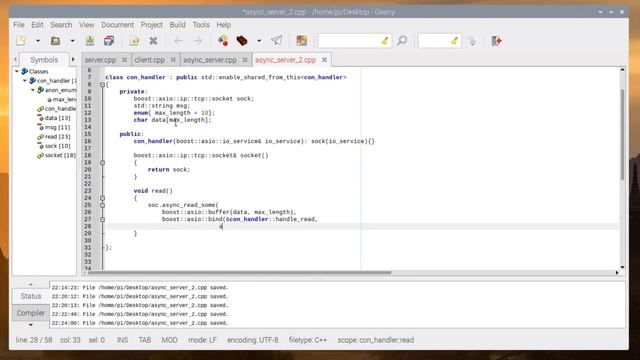Viewport: 640px width, 360px height.
Task: Collapse the anon_enum tree node
Action: [33, 90]
